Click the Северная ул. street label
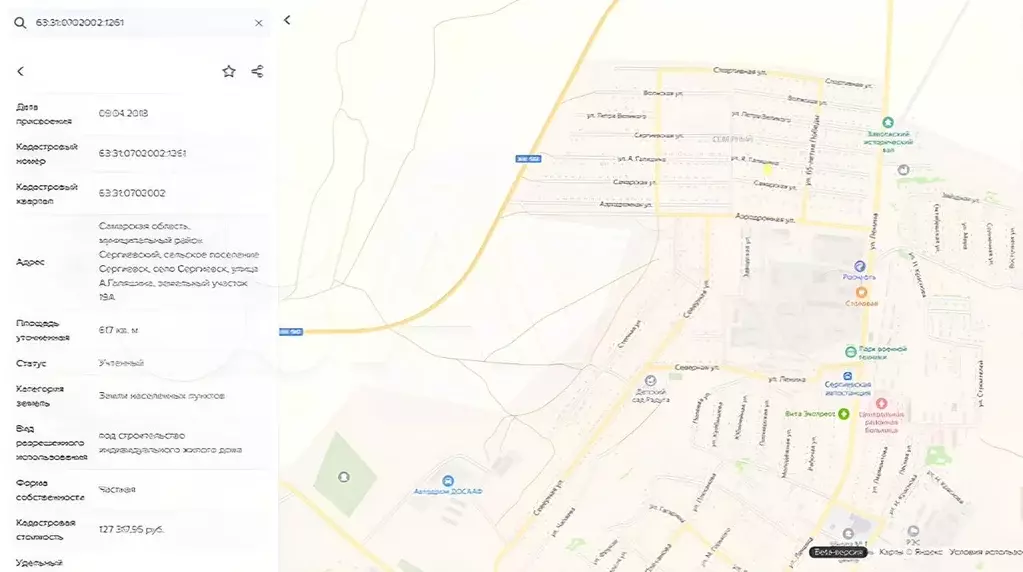 (697, 368)
